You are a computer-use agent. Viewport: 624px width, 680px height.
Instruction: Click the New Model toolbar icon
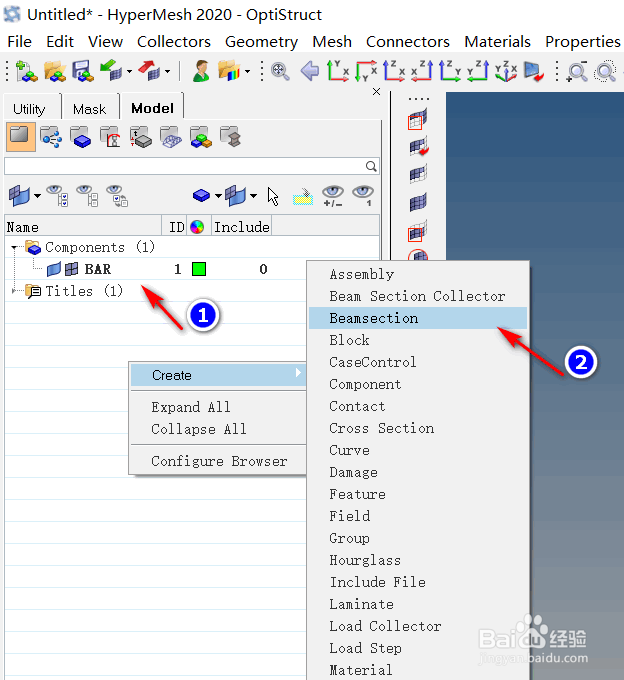[x=26, y=71]
